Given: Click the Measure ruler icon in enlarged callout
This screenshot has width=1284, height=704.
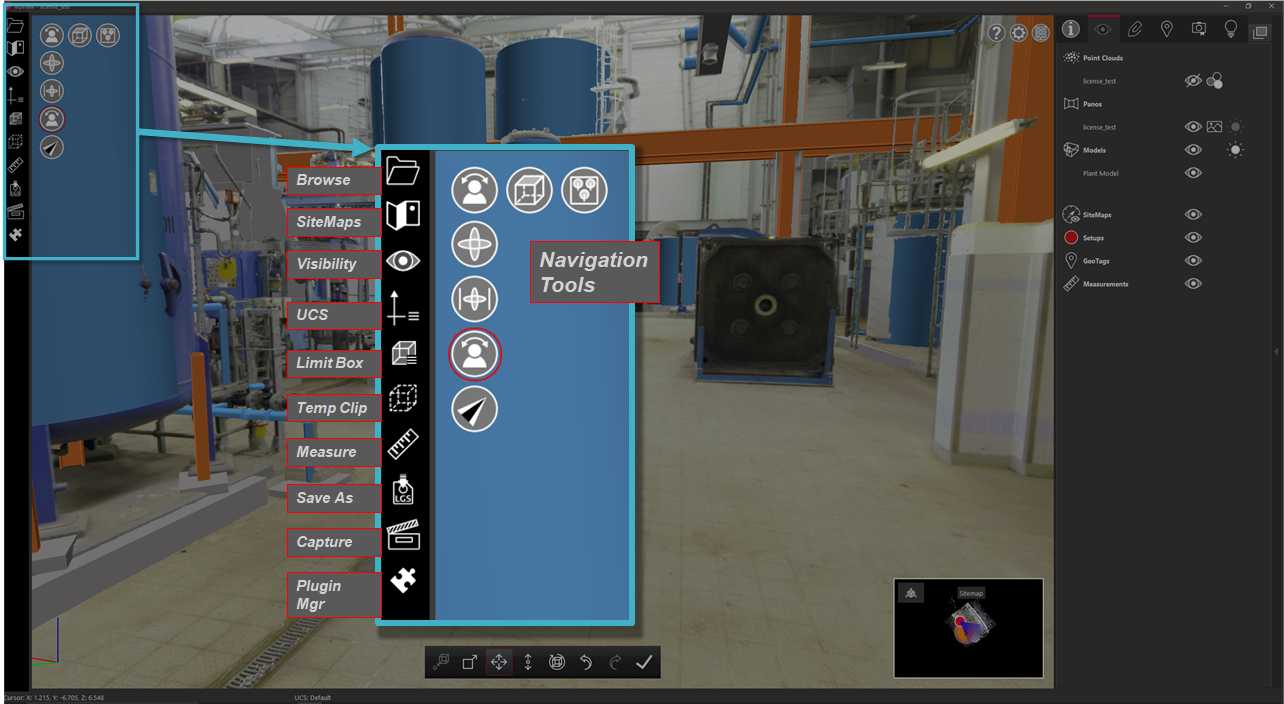Looking at the screenshot, I should click(403, 444).
